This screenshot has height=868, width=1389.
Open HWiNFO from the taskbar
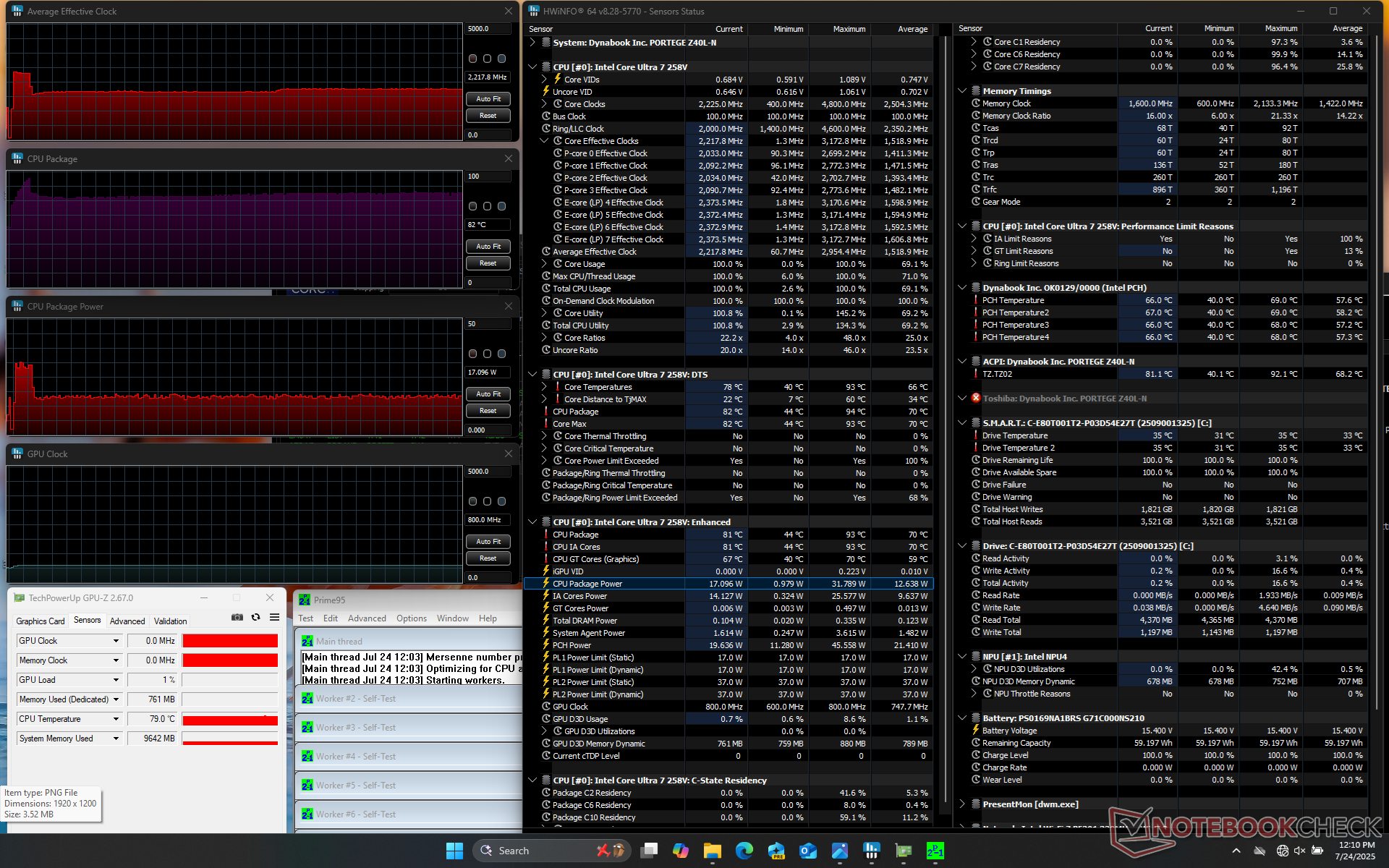(x=871, y=851)
